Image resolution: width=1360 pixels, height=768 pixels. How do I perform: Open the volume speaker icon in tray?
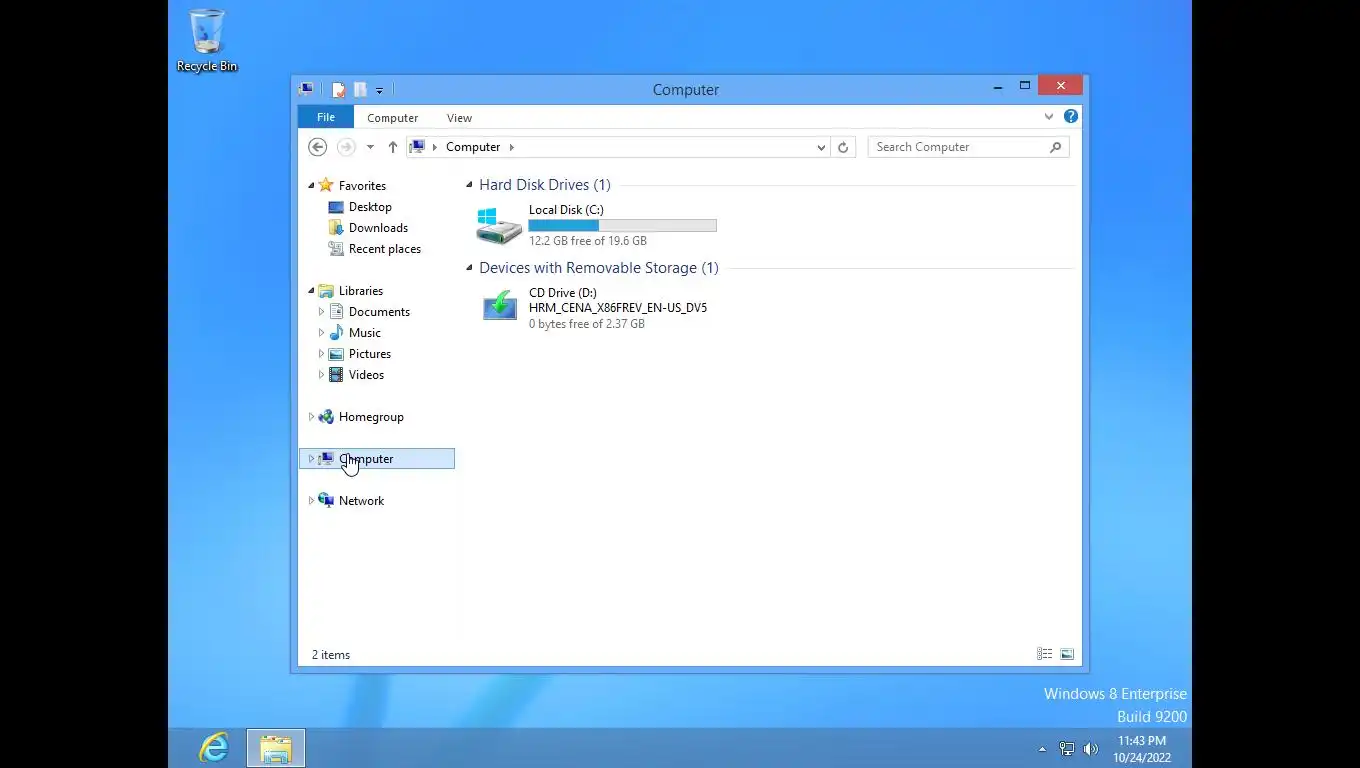(x=1090, y=749)
